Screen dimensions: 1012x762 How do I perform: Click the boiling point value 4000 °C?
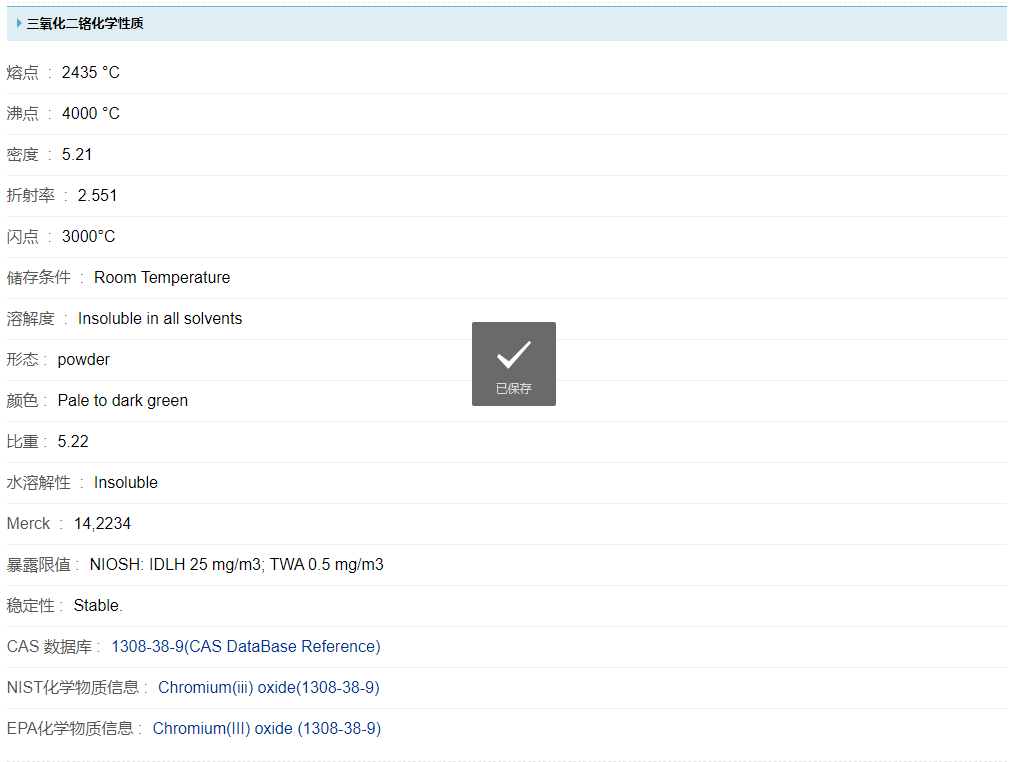tap(90, 114)
